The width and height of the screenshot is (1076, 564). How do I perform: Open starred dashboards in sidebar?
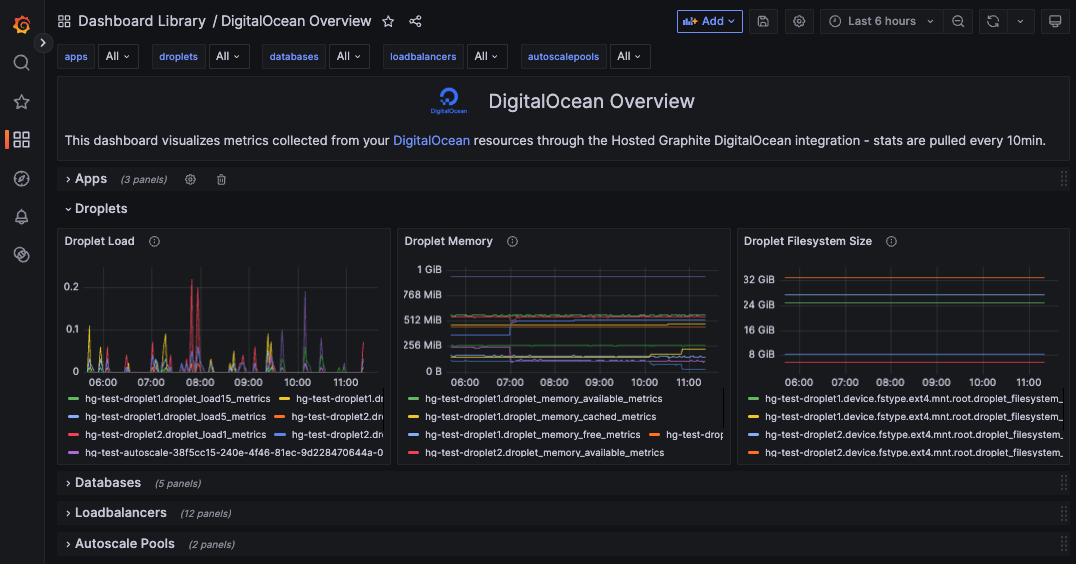pos(22,102)
